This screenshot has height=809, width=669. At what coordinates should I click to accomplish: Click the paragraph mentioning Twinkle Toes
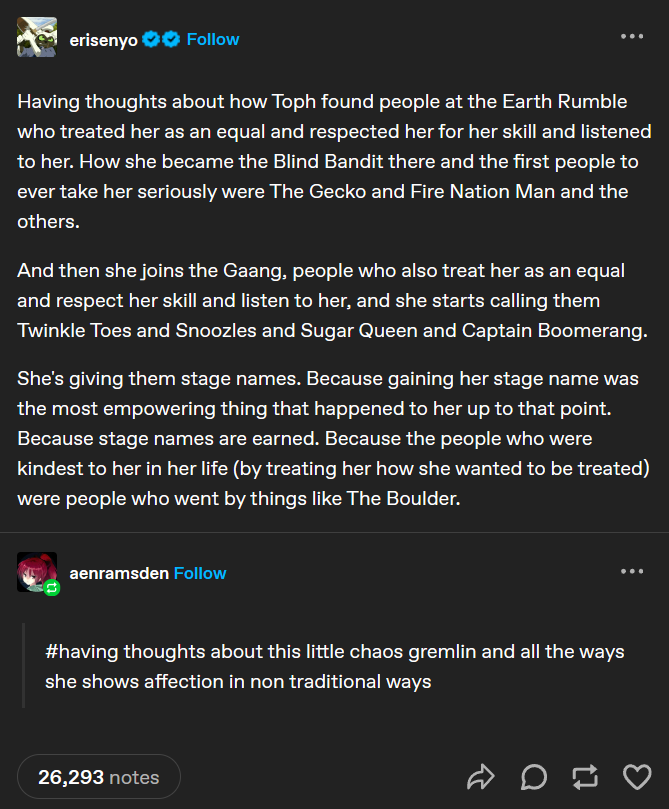(333, 300)
